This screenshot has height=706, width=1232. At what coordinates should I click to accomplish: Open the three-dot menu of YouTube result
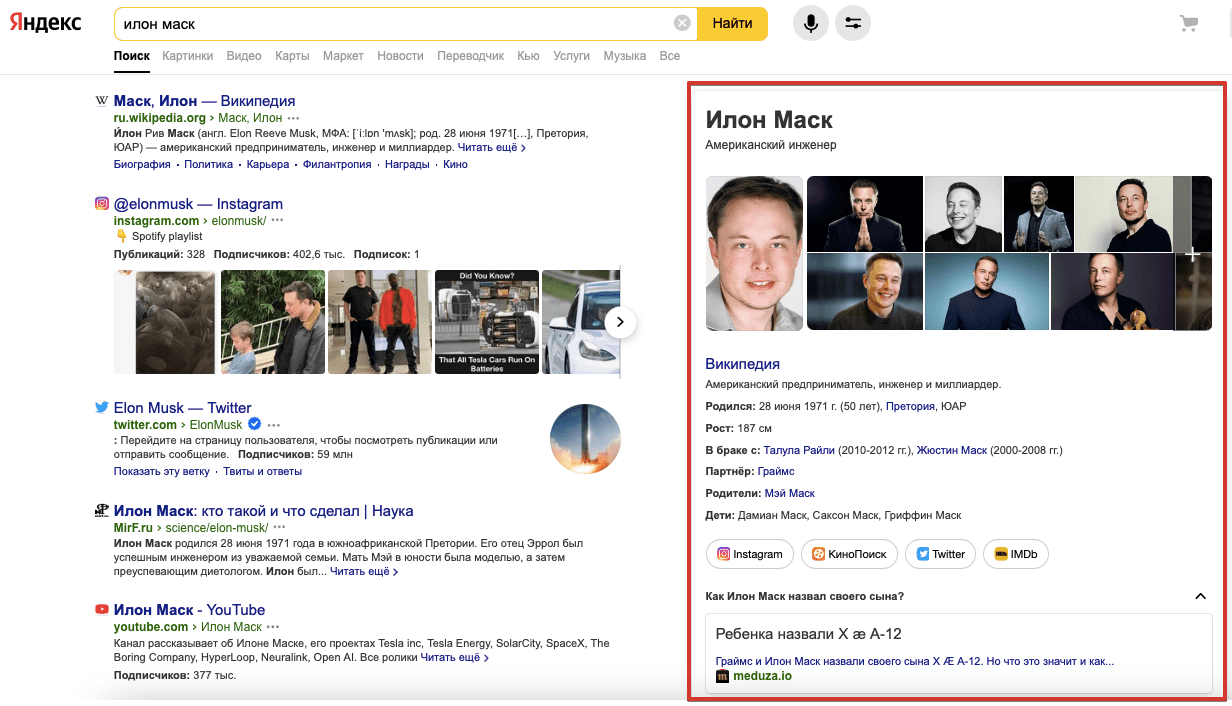point(272,627)
